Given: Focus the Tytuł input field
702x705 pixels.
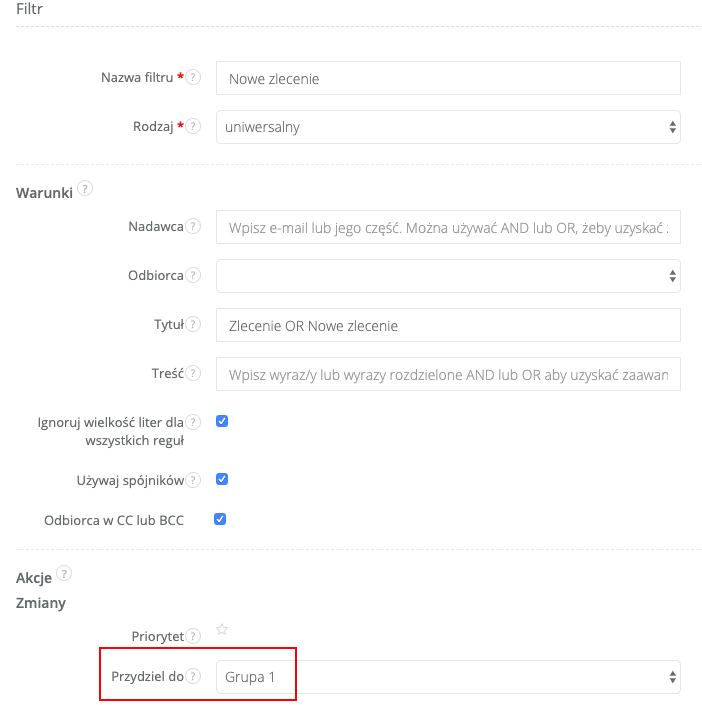Looking at the screenshot, I should coord(448,325).
